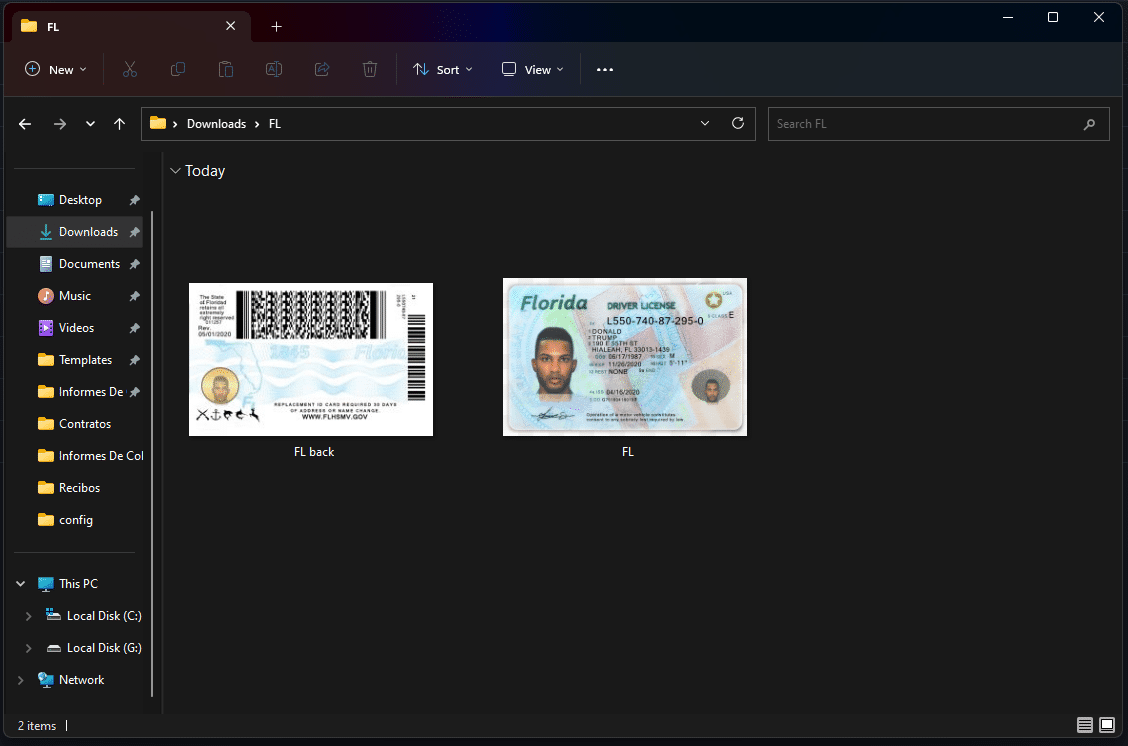Click the Rename icon in toolbar
The height and width of the screenshot is (746, 1128).
pos(274,69)
